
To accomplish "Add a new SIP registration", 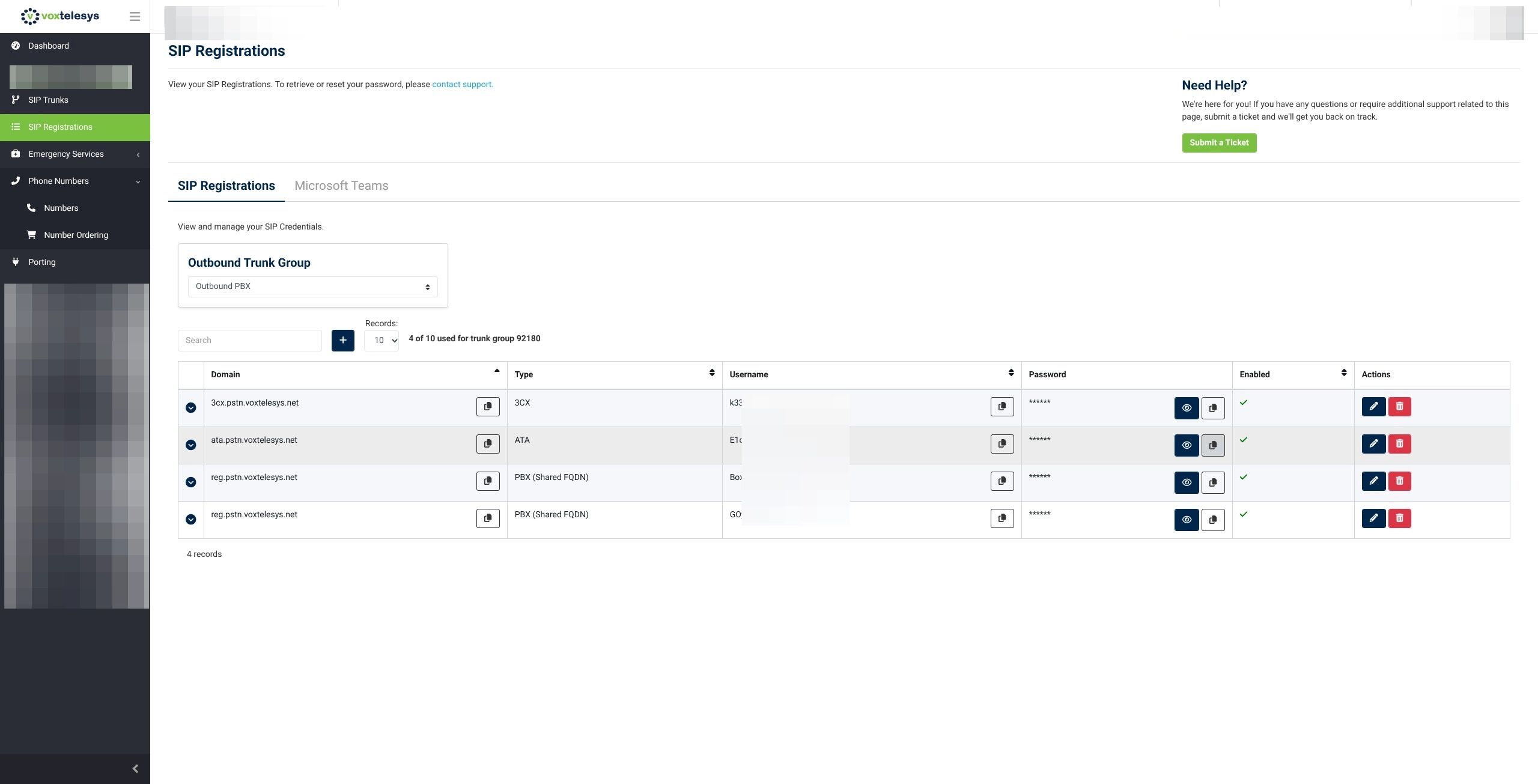I will click(343, 341).
